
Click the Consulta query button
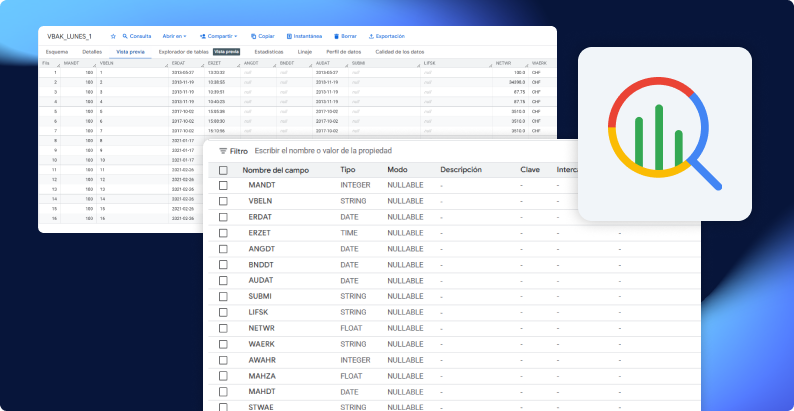[137, 36]
